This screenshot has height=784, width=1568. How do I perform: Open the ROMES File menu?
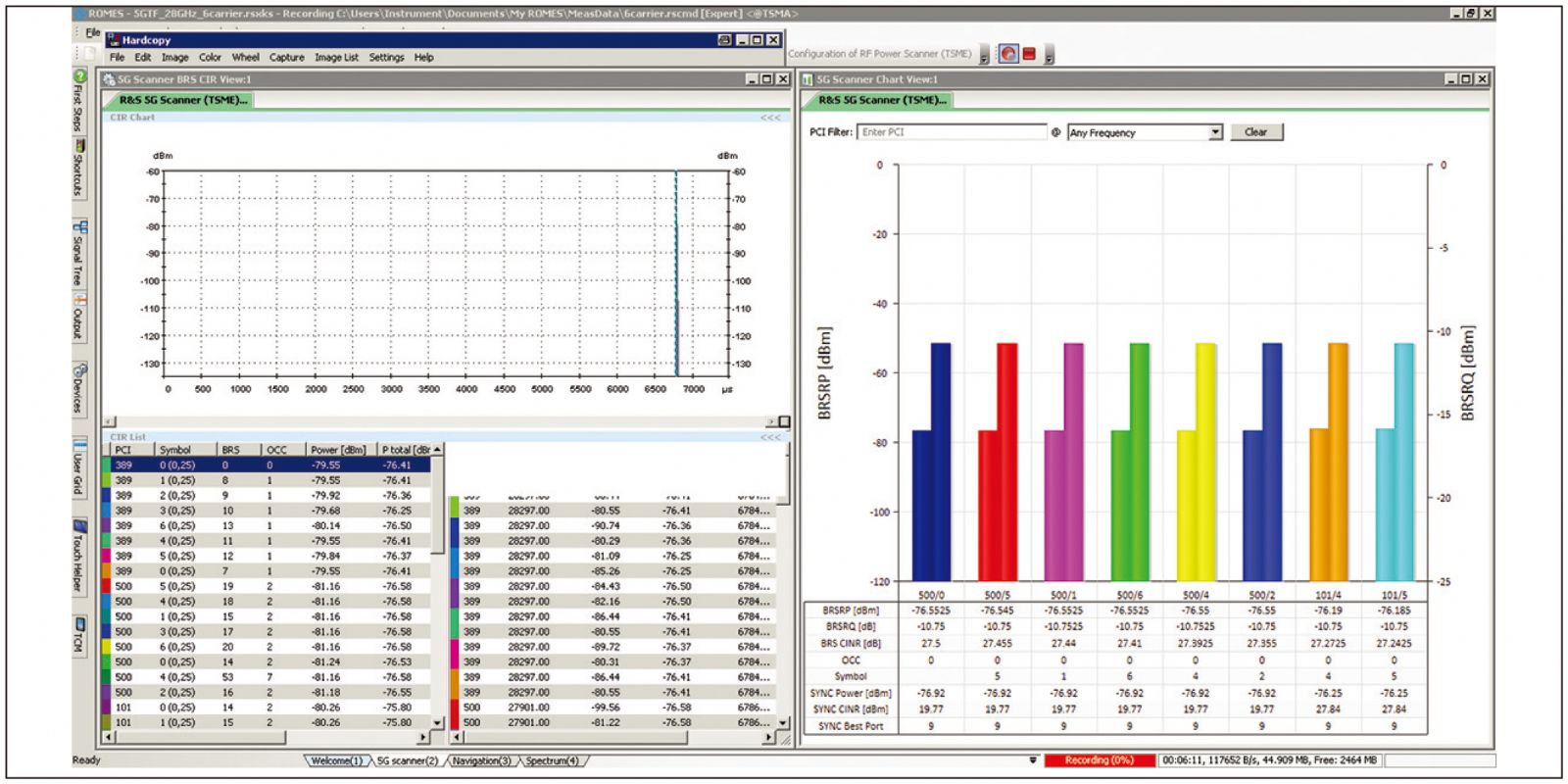click(93, 32)
